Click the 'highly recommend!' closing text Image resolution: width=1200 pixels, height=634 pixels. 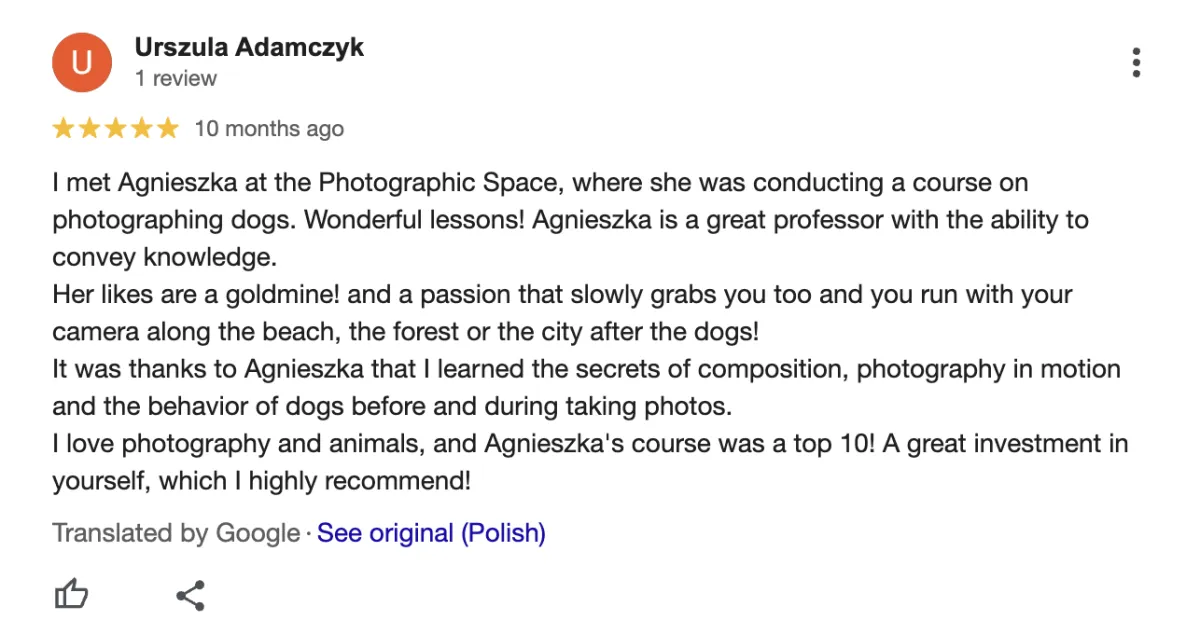(x=359, y=482)
